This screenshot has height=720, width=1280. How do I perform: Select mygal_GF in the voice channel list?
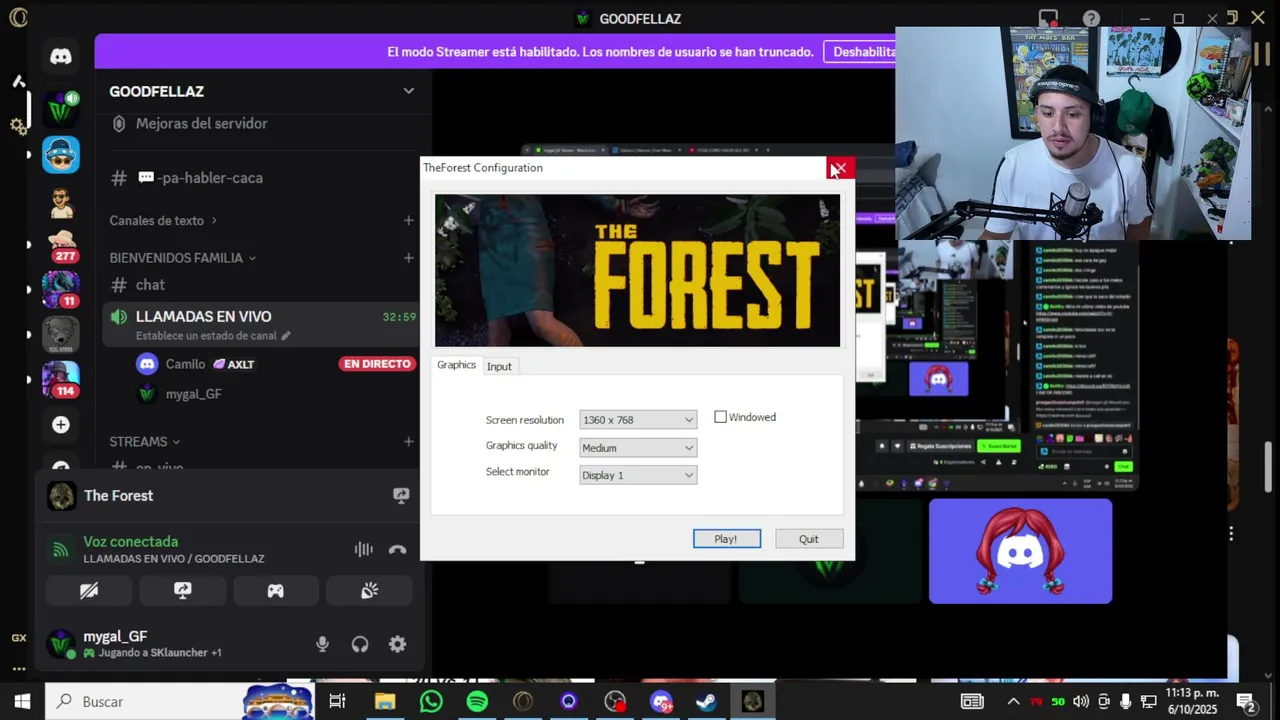(193, 394)
